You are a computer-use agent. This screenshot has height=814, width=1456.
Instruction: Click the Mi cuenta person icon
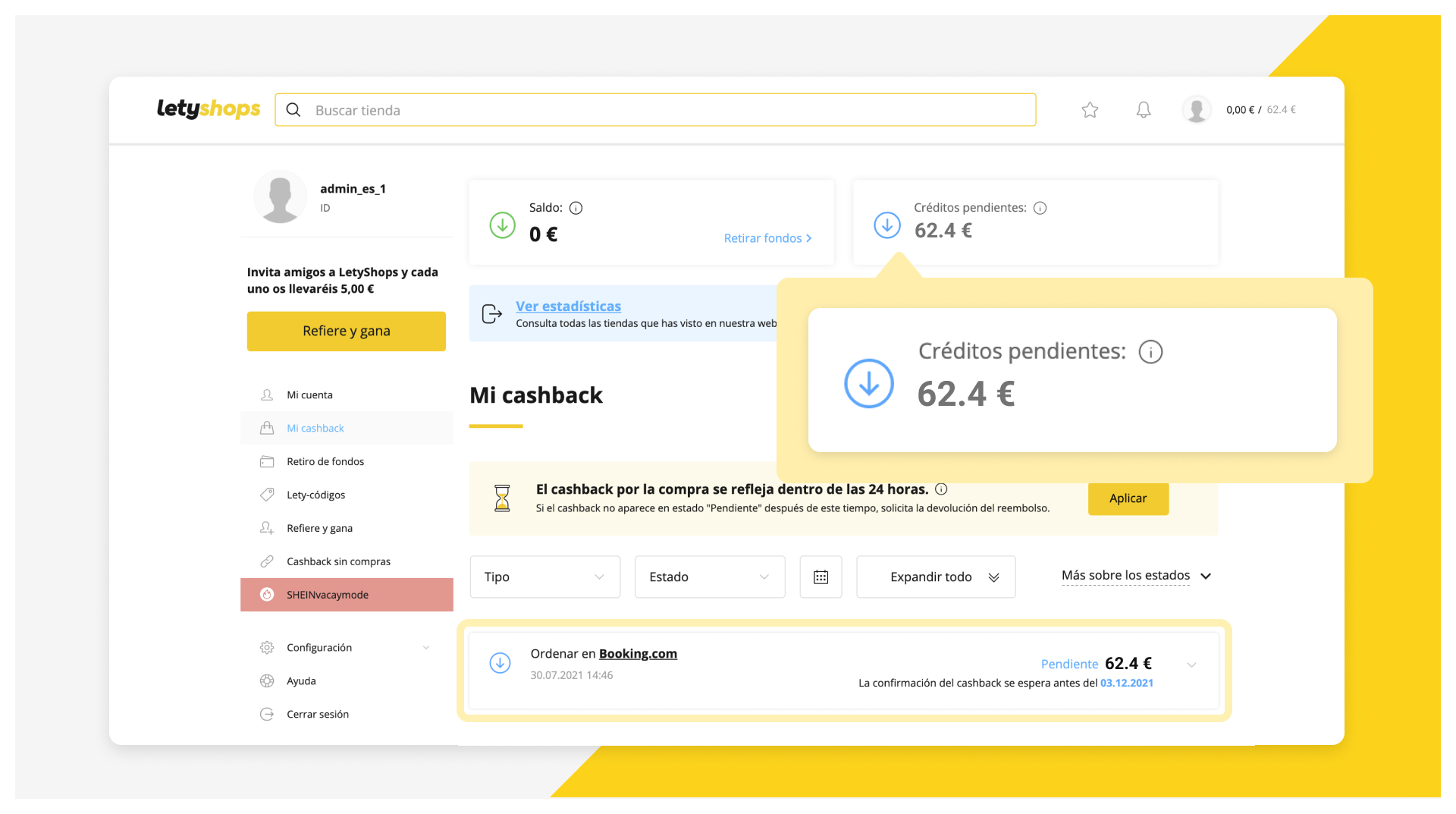click(x=267, y=395)
